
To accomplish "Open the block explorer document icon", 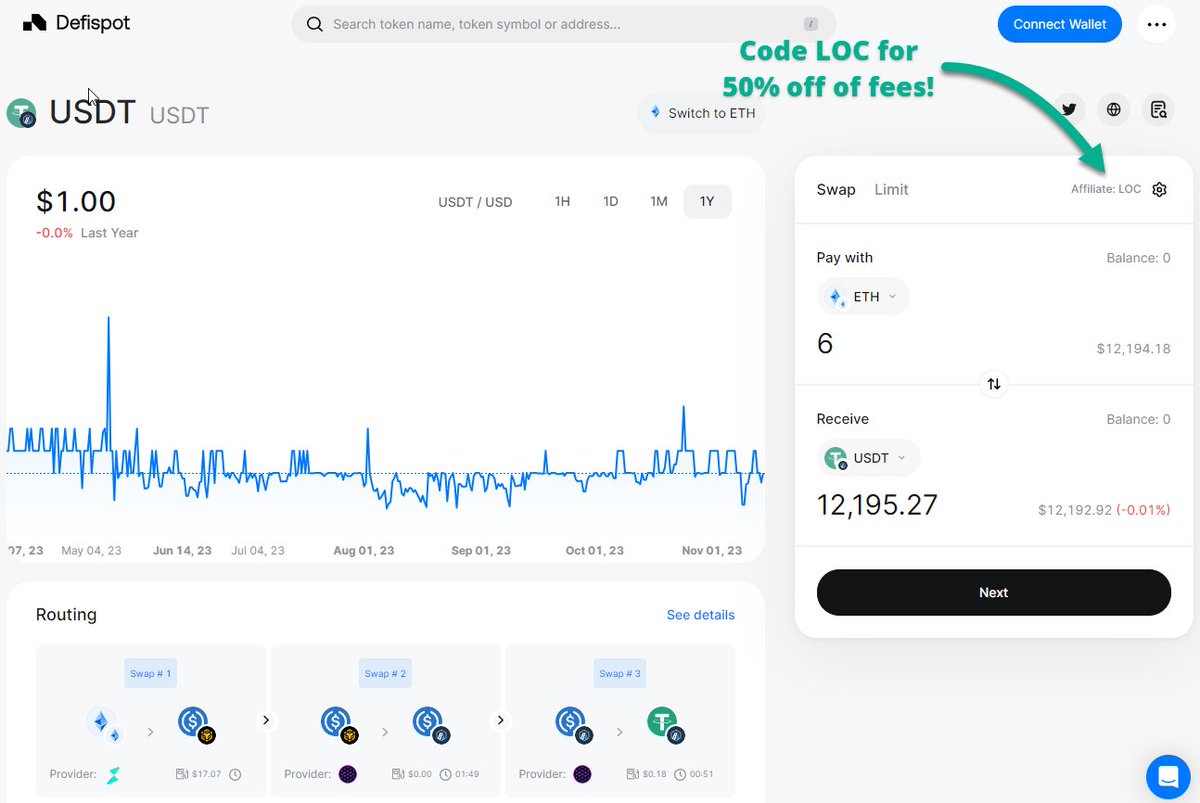I will pyautogui.click(x=1159, y=110).
